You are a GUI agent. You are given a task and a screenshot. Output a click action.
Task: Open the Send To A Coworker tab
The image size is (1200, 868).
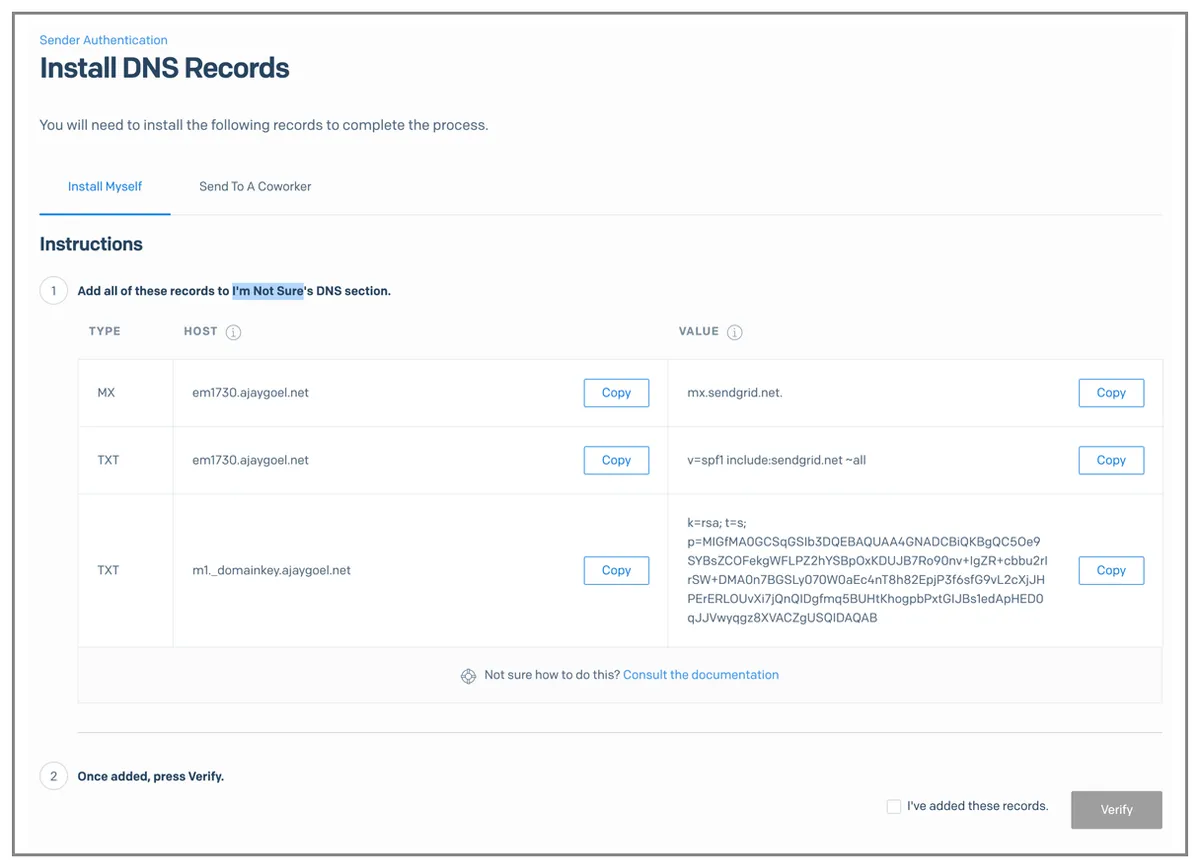click(x=255, y=186)
